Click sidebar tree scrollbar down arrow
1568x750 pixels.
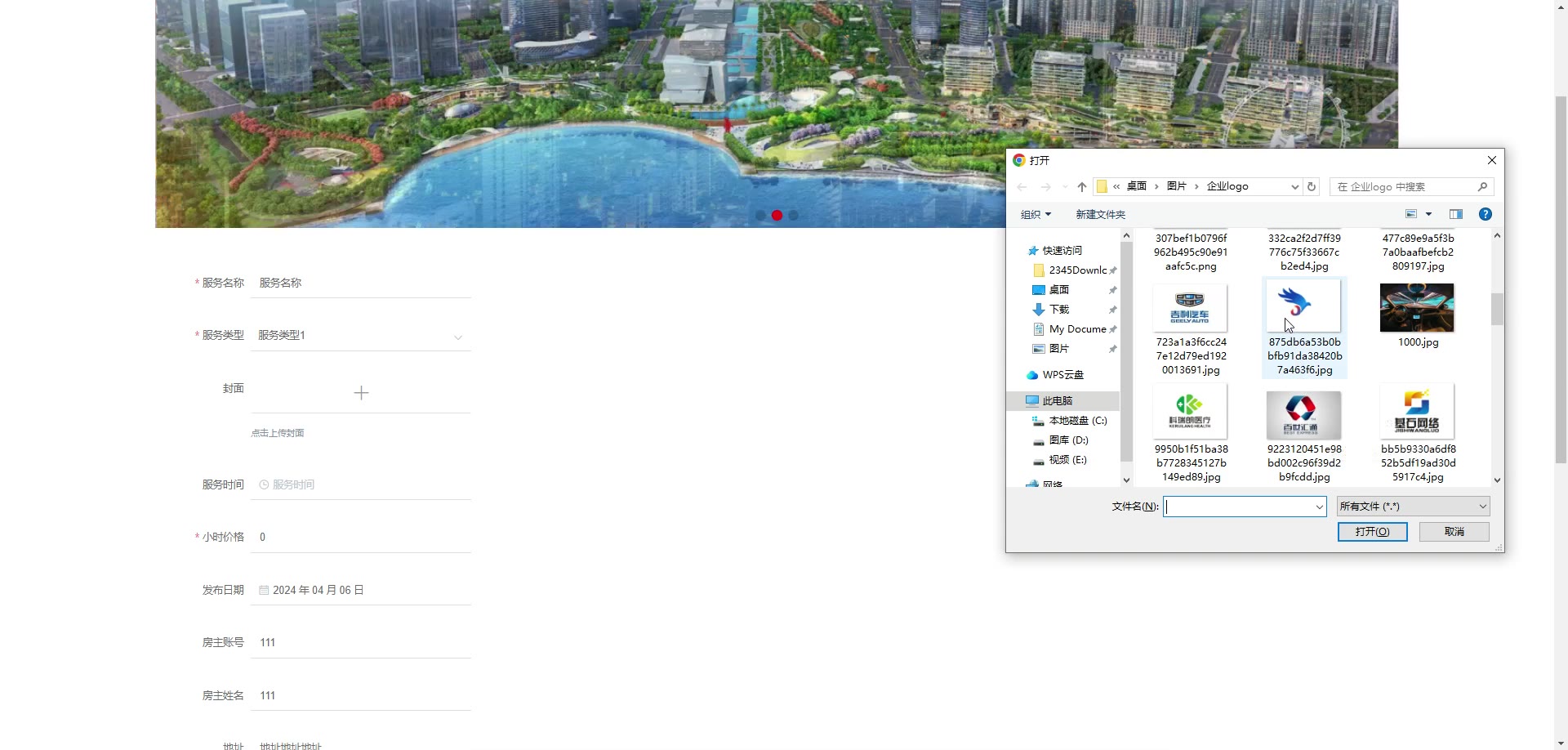1126,480
